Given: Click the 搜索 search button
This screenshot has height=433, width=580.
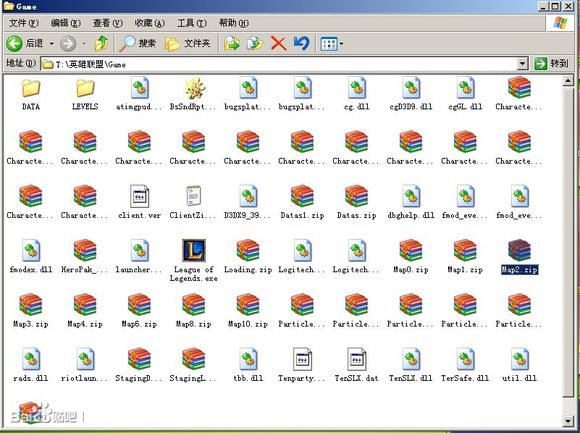Looking at the screenshot, I should tap(137, 44).
